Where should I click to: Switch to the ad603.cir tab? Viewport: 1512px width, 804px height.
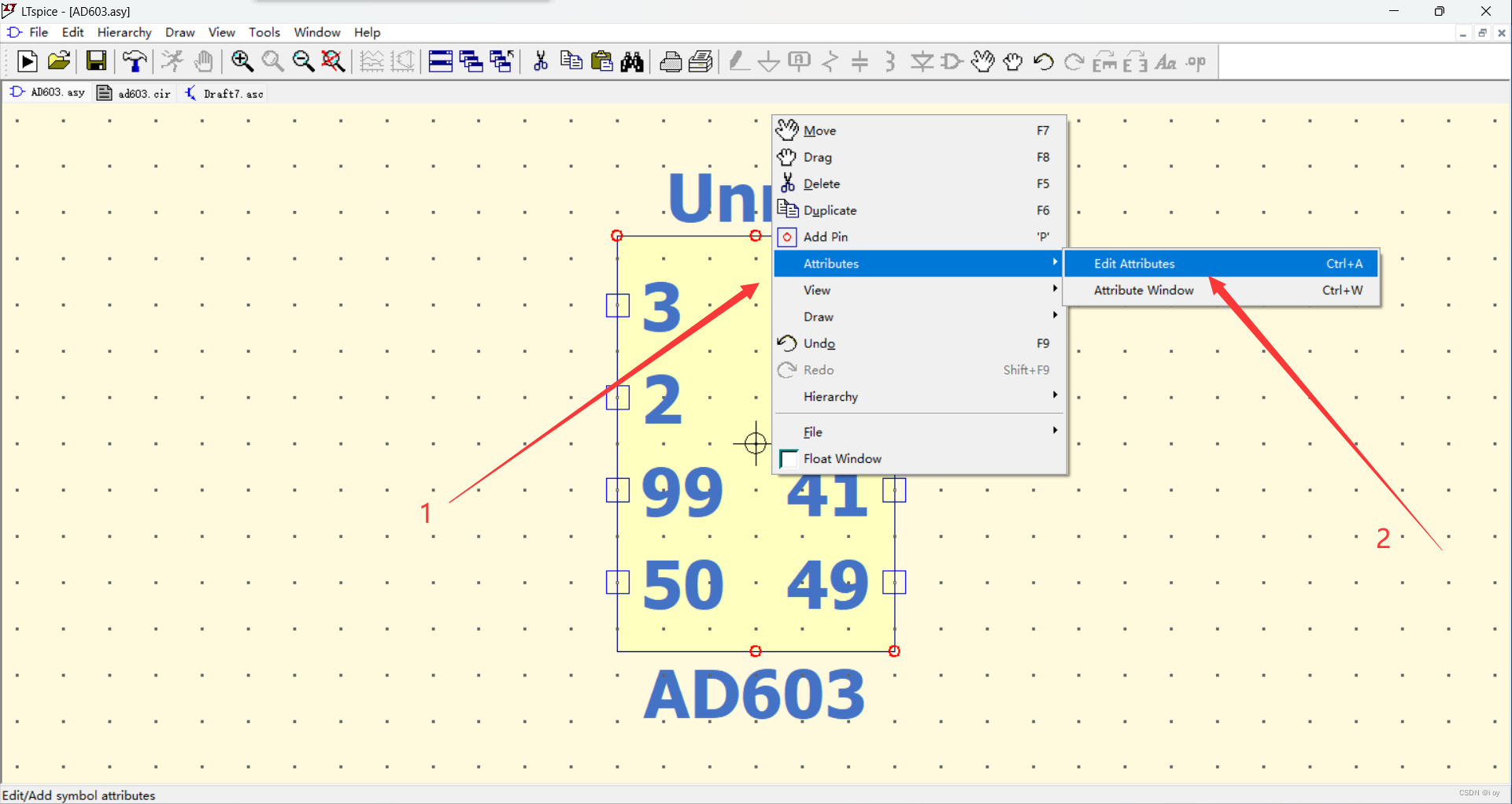tap(134, 93)
